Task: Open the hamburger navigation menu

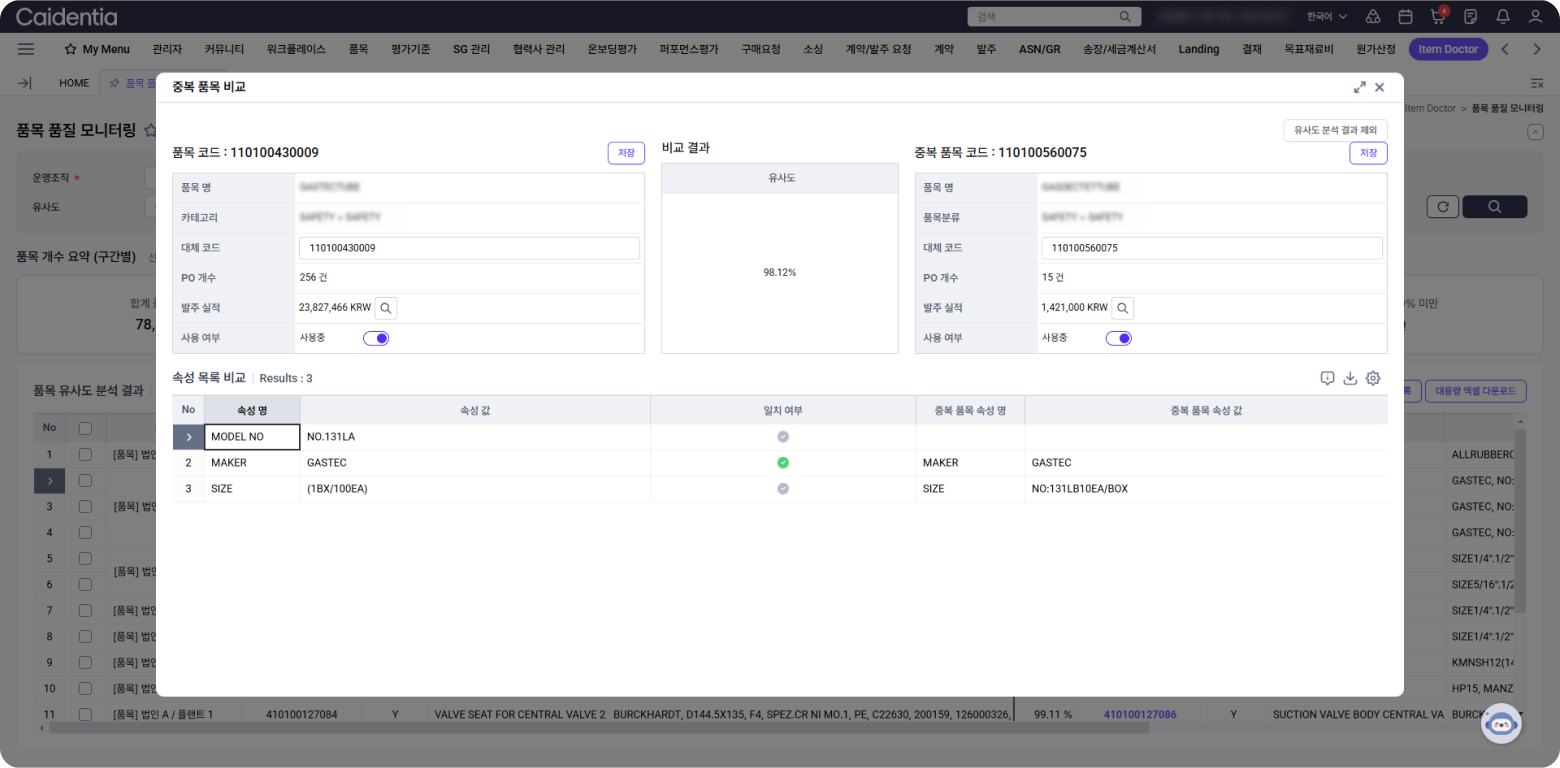Action: click(26, 49)
